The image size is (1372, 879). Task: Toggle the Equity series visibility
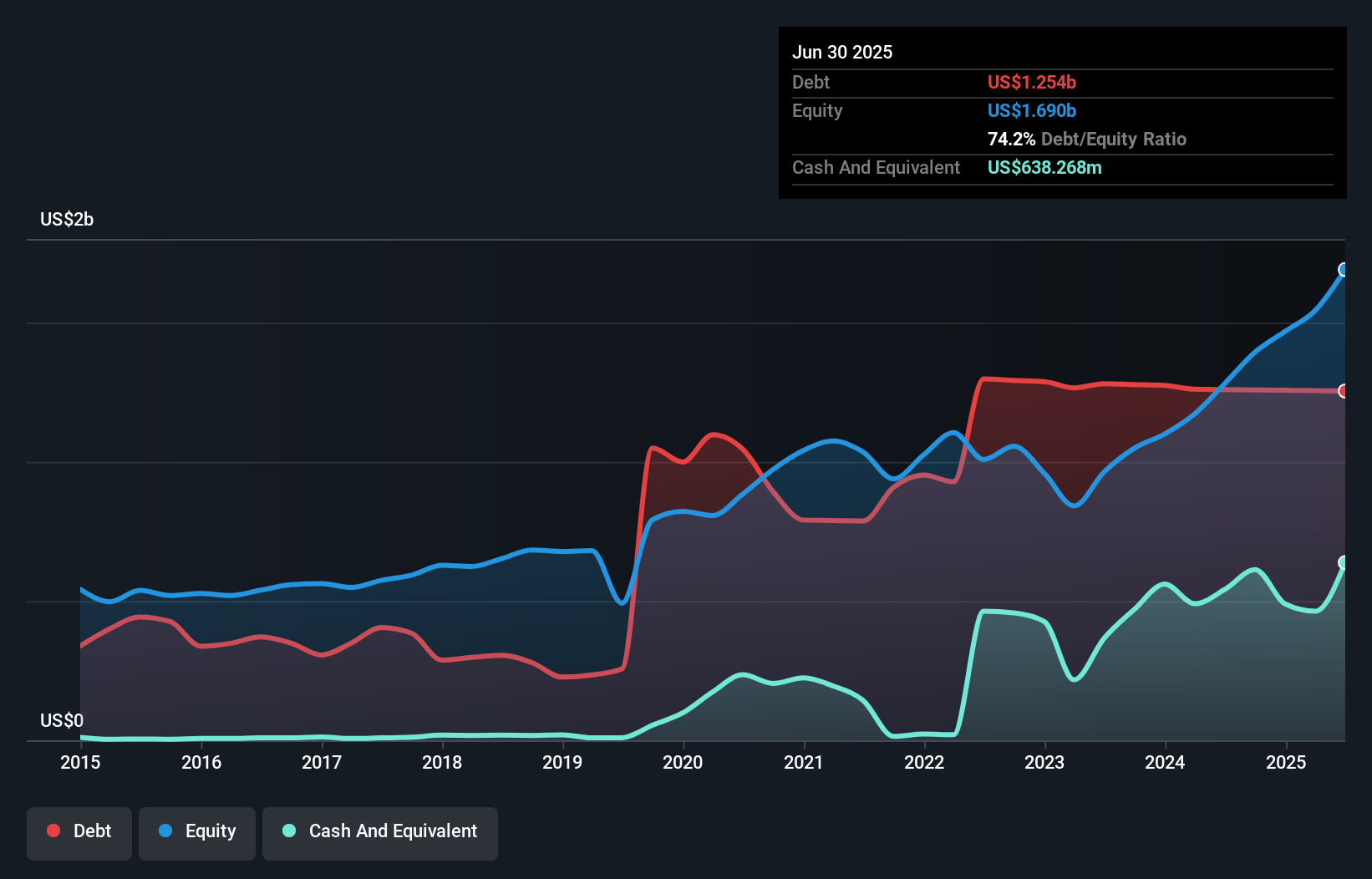pos(196,831)
